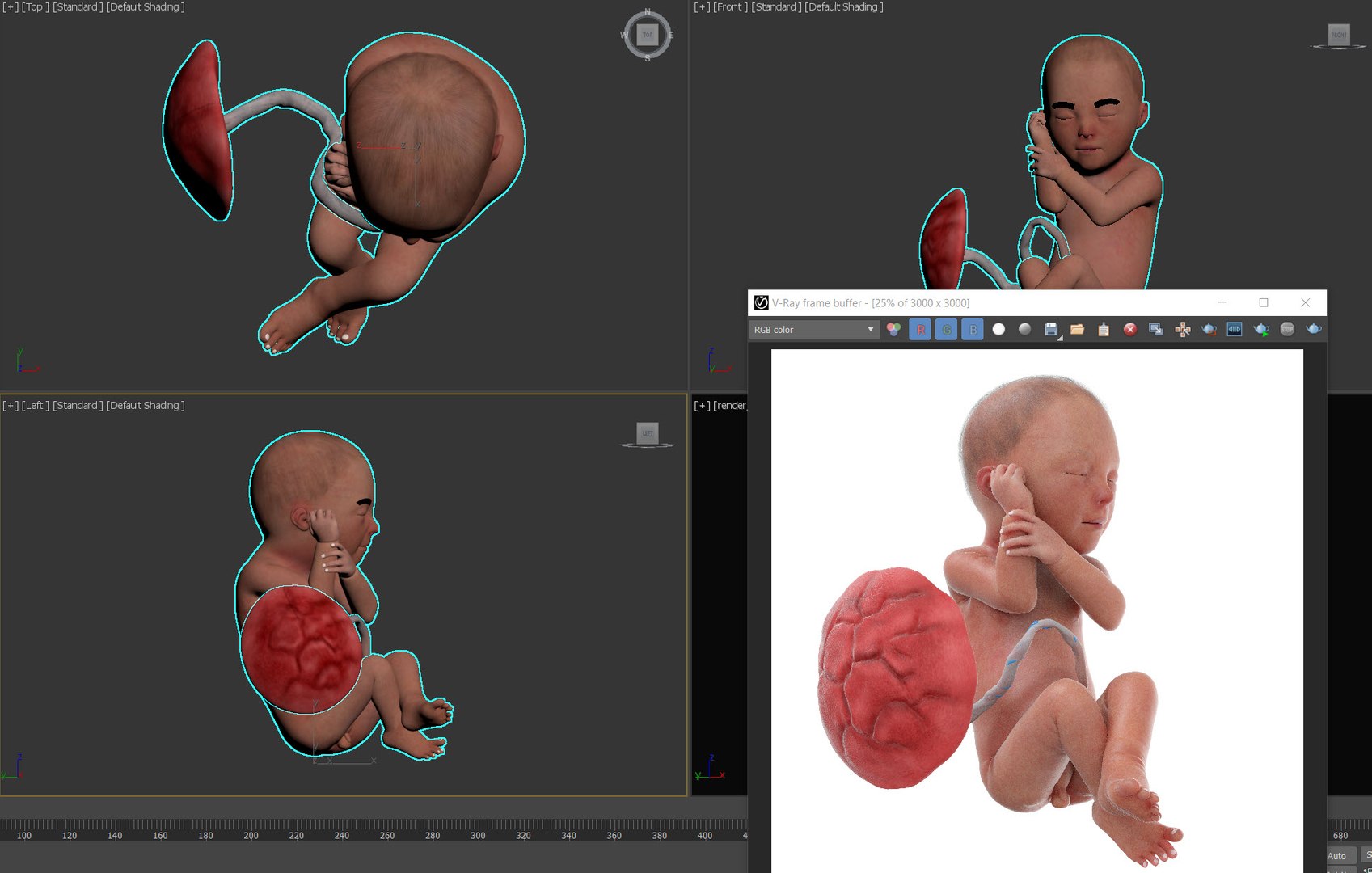
Task: Open render viewport [+] general menu
Action: [702, 406]
